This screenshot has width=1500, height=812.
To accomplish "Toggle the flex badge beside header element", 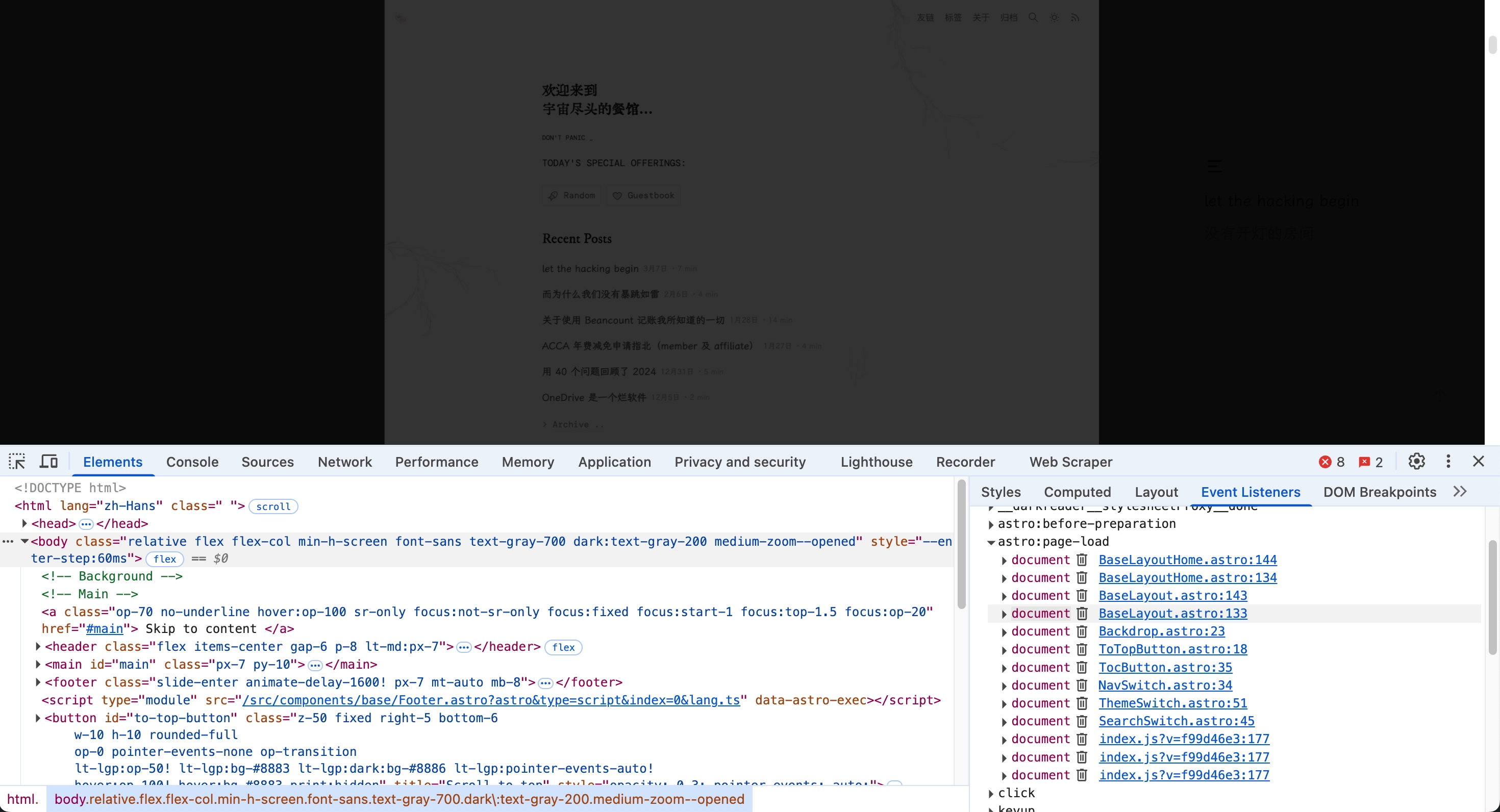I will [x=563, y=647].
